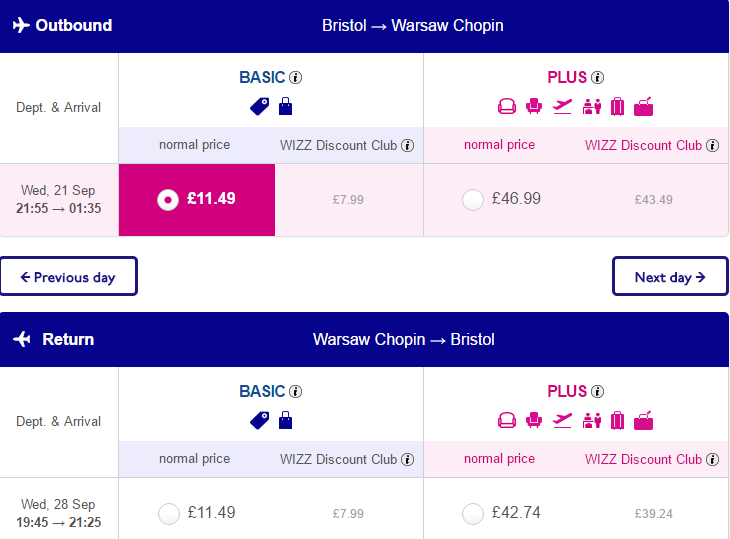Click the outbound BASIC carry-on bag icon

[x=285, y=106]
